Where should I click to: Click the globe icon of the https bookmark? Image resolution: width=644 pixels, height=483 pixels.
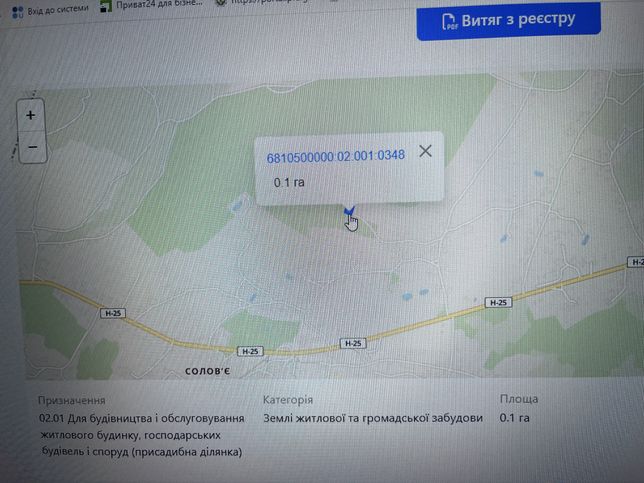(221, 2)
